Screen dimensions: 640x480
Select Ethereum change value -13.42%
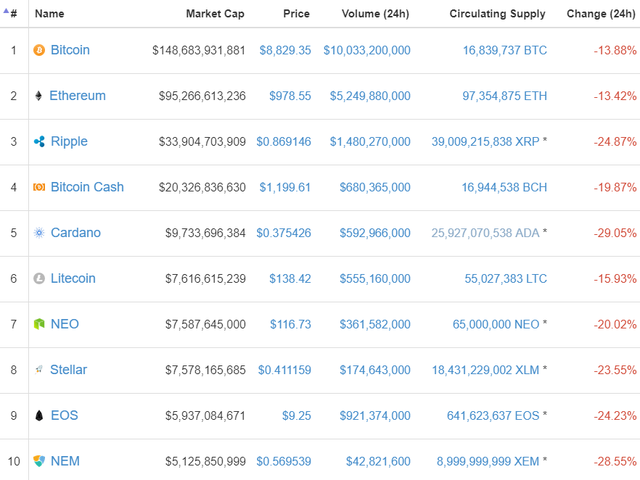coord(615,96)
